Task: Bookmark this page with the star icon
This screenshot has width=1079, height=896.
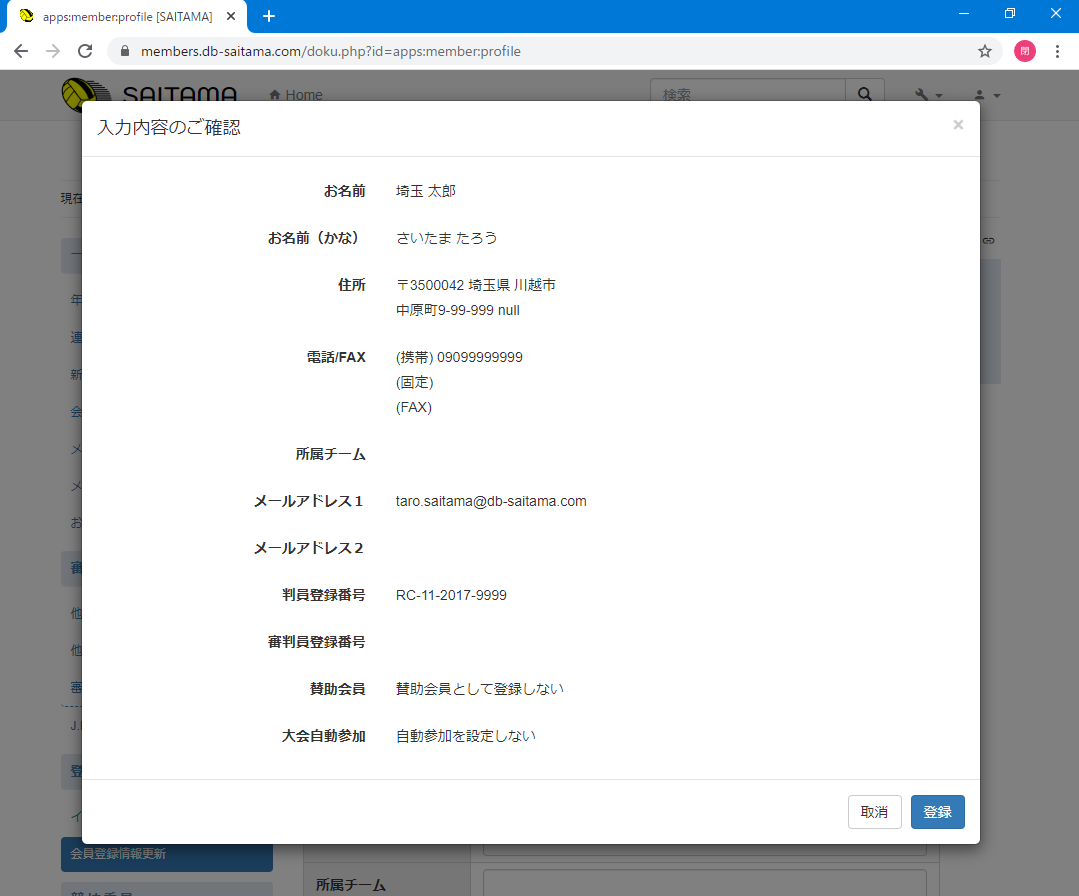Action: pos(984,51)
